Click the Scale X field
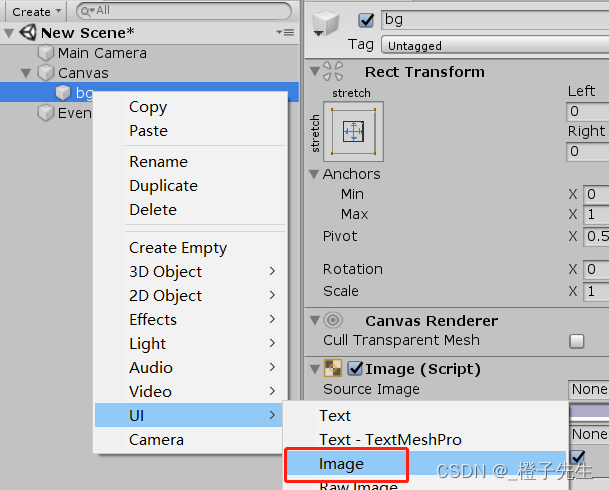Screen dimensions: 609x490 click(x=596, y=291)
